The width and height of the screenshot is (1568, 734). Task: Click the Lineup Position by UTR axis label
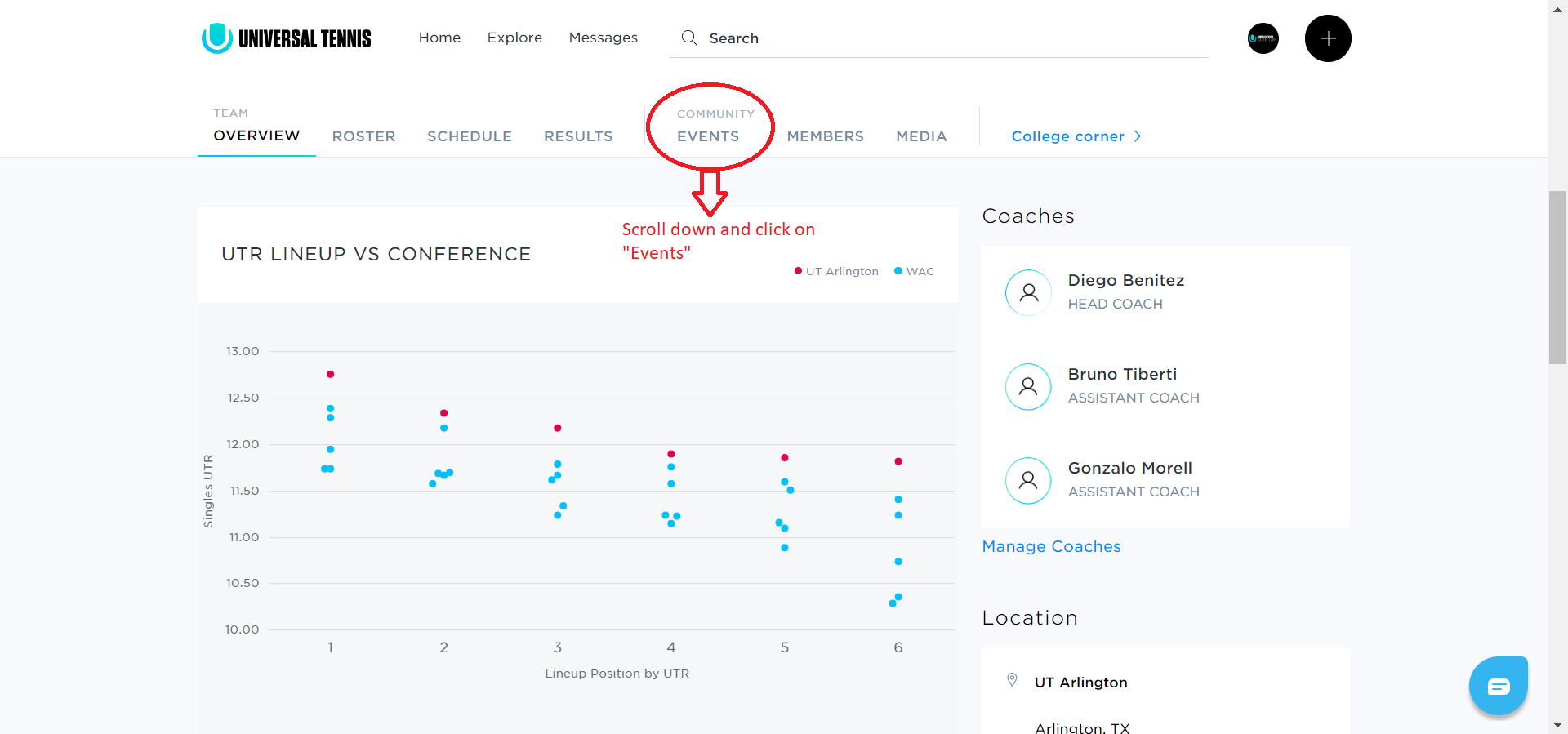pyautogui.click(x=617, y=673)
